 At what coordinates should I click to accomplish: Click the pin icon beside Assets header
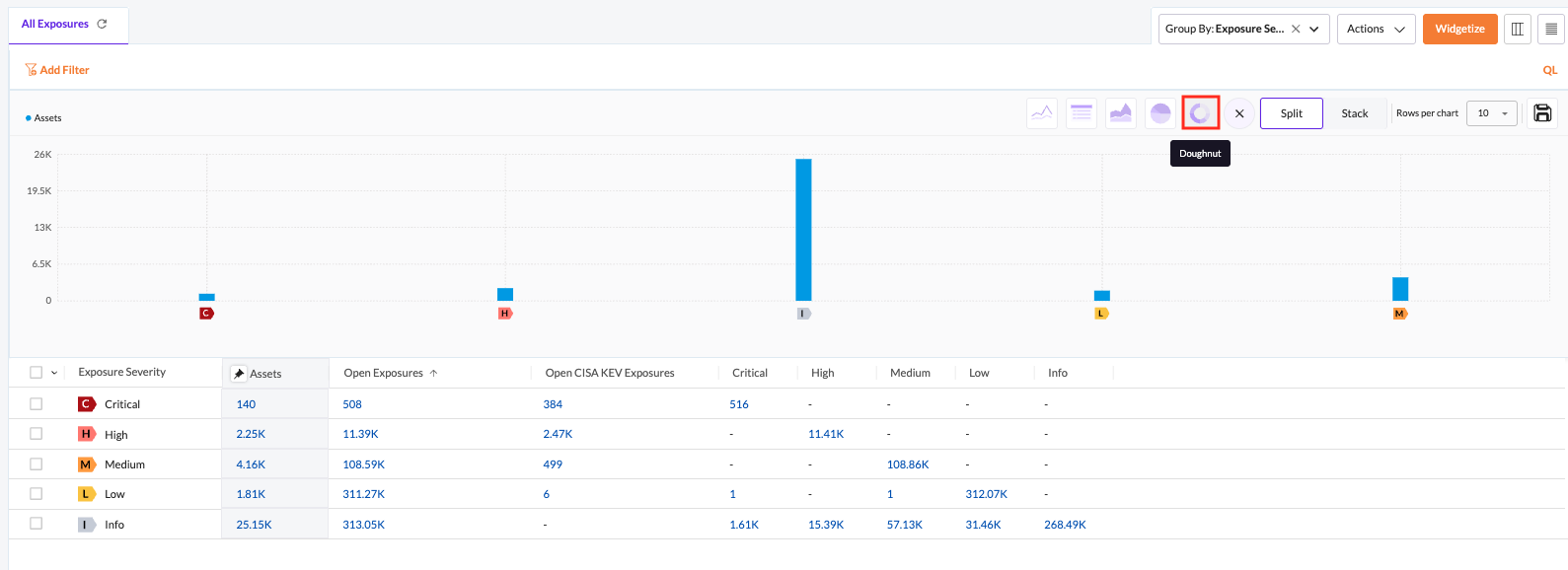point(239,374)
